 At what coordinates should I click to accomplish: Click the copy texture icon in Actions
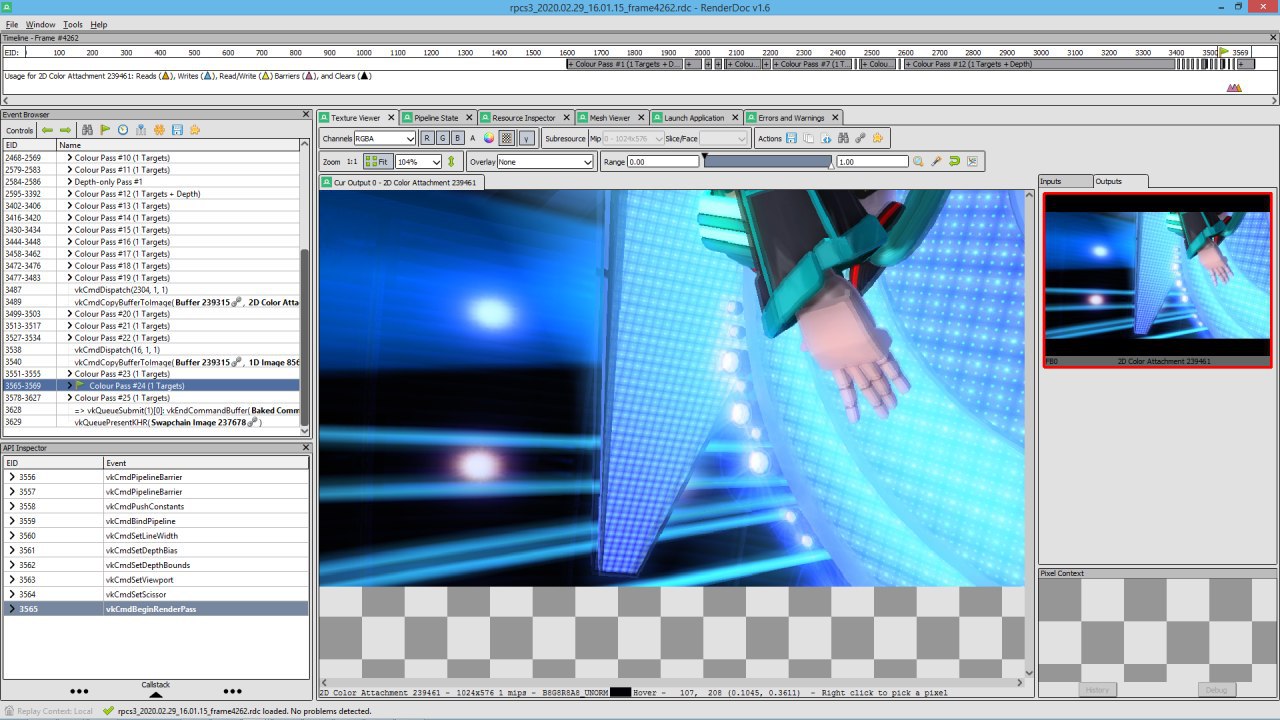pyautogui.click(x=808, y=138)
